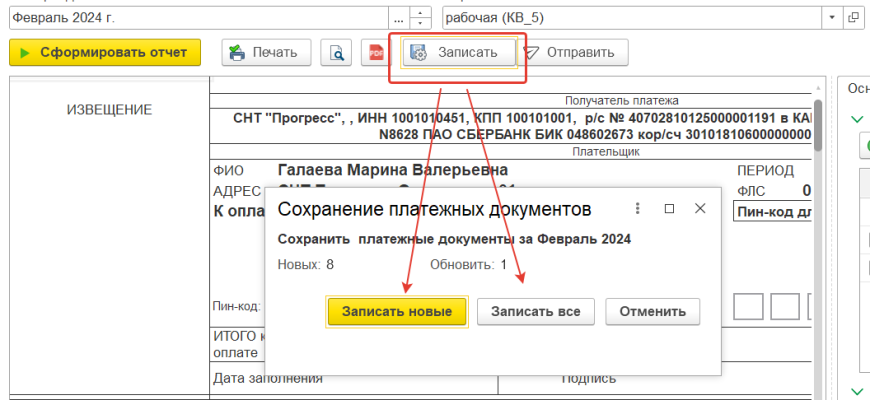Open the рабочая (КВ_5) item form icon

[x=854, y=18]
